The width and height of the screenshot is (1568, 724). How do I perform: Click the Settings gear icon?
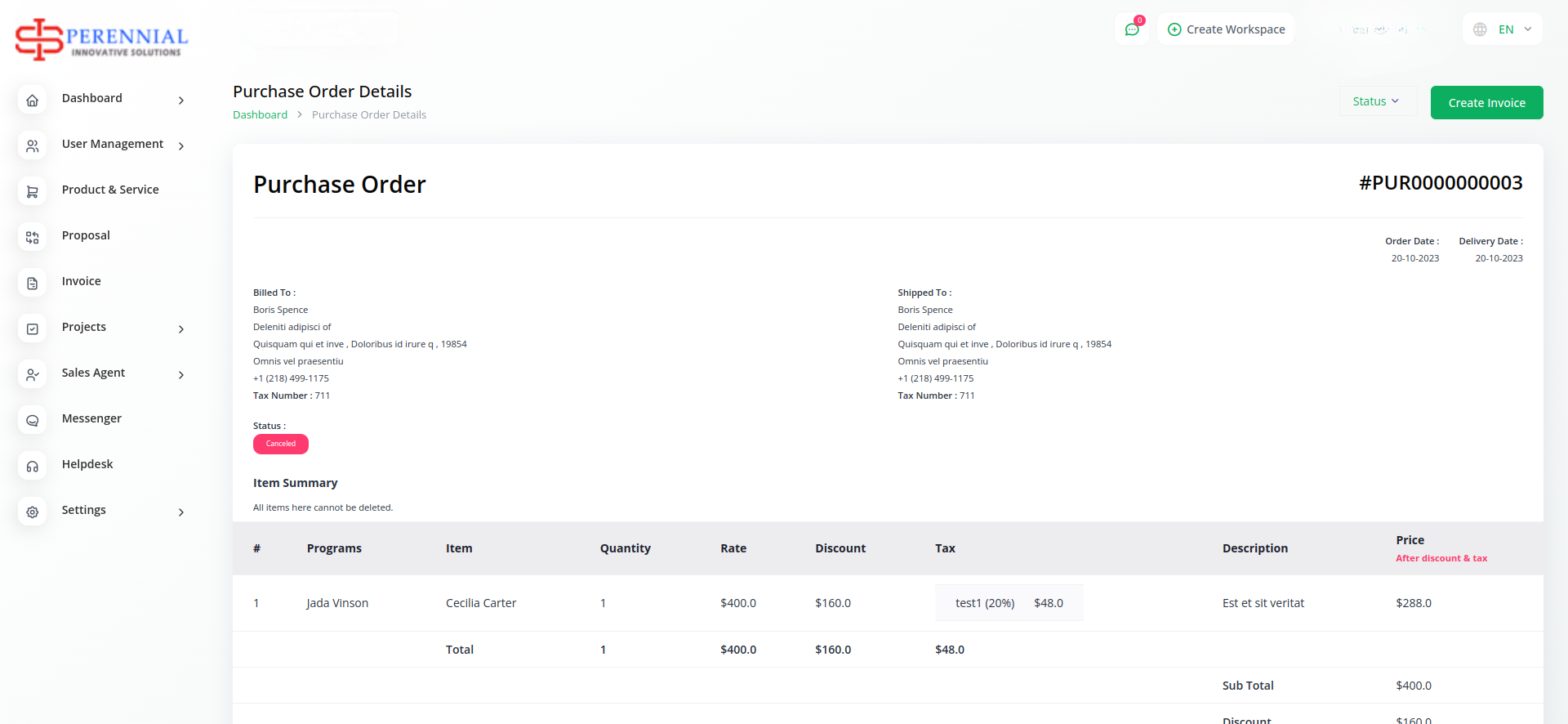point(33,512)
